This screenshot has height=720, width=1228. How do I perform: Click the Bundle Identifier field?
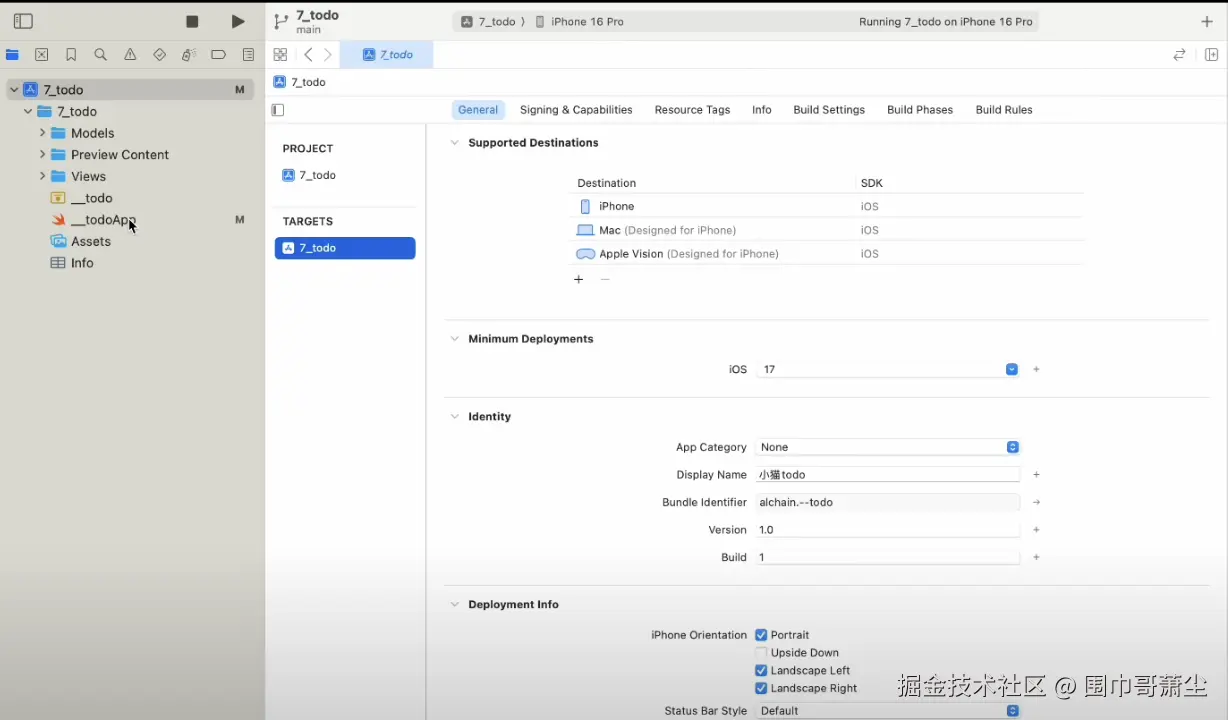888,502
